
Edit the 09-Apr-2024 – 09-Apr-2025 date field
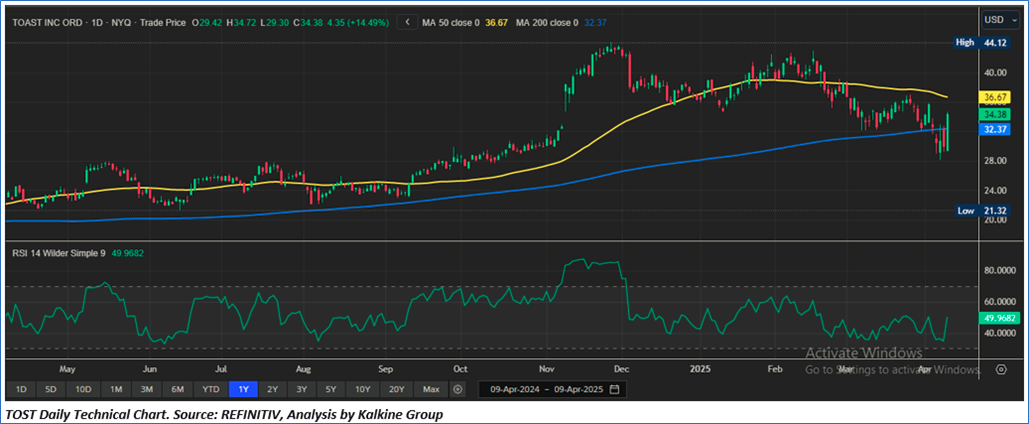(x=553, y=390)
